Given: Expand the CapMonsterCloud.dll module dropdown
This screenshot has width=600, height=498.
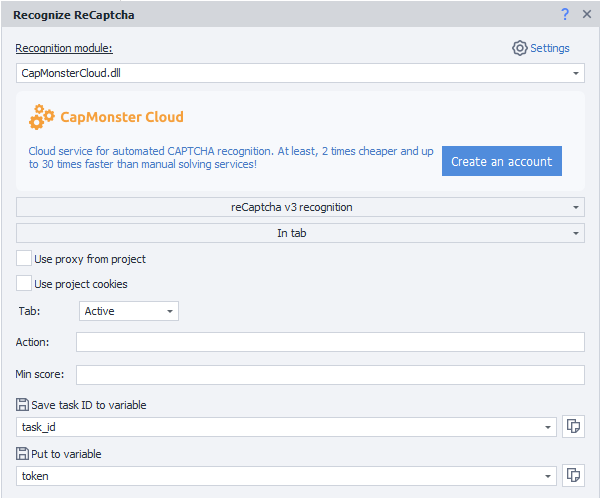Looking at the screenshot, I should pos(576,73).
